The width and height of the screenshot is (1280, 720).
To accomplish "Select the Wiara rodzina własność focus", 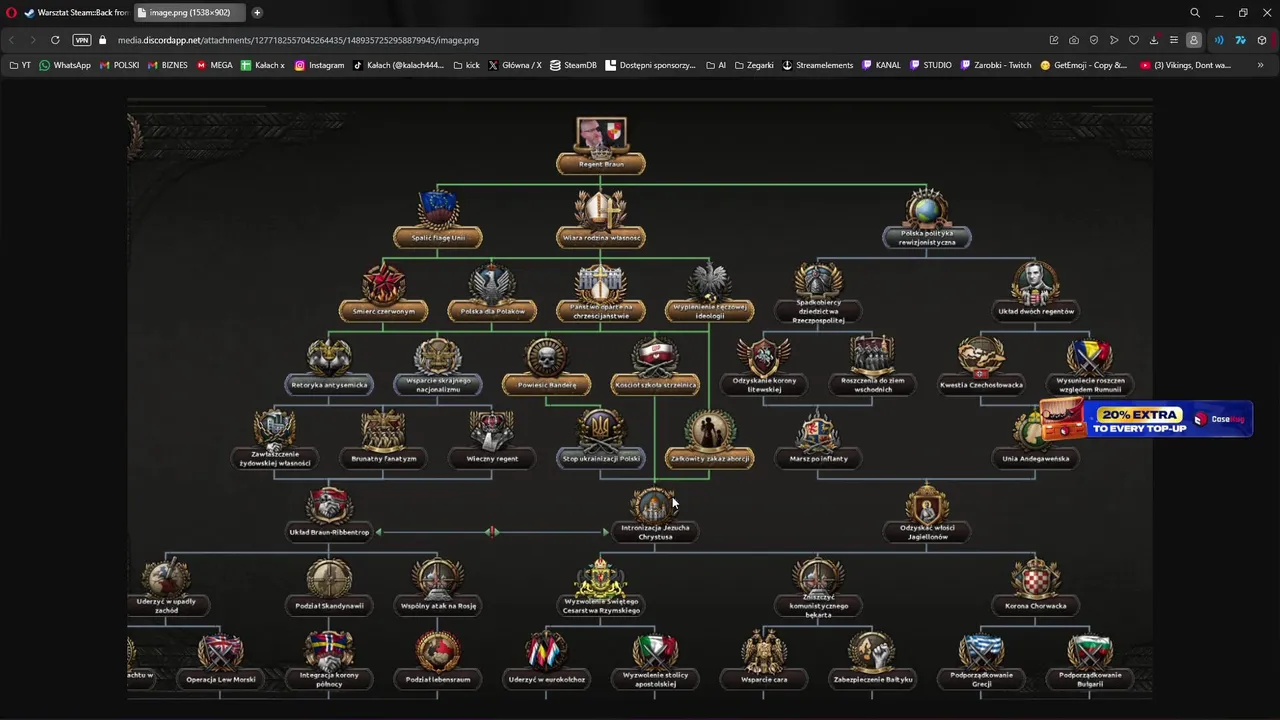I will click(600, 219).
